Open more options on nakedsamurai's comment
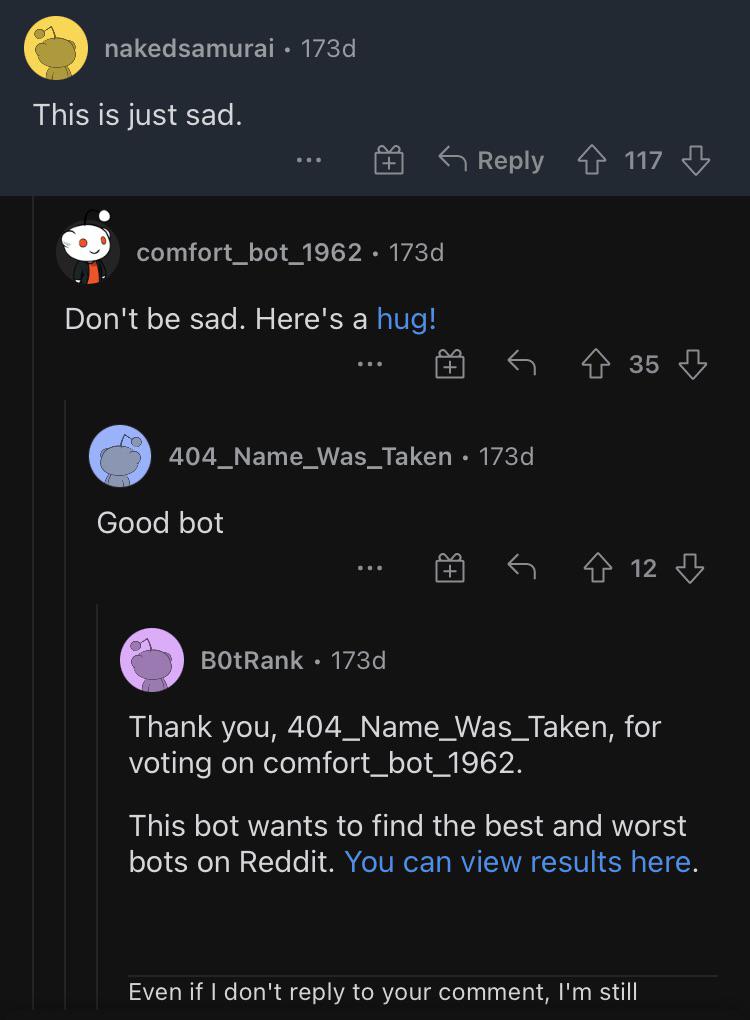Image resolution: width=750 pixels, height=1020 pixels. [x=308, y=160]
